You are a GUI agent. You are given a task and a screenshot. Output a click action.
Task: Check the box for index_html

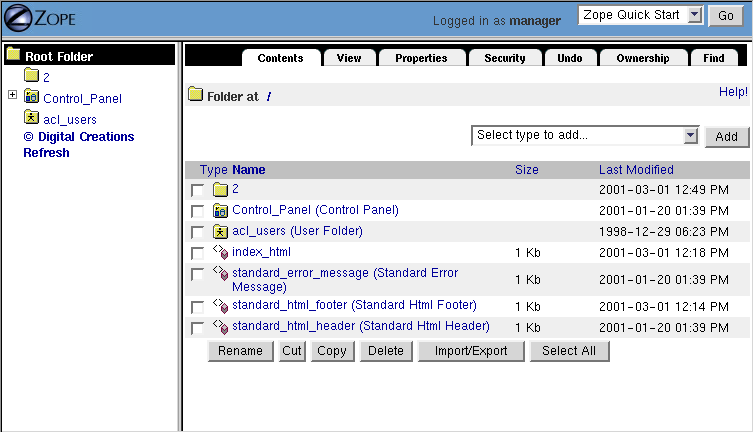point(198,253)
